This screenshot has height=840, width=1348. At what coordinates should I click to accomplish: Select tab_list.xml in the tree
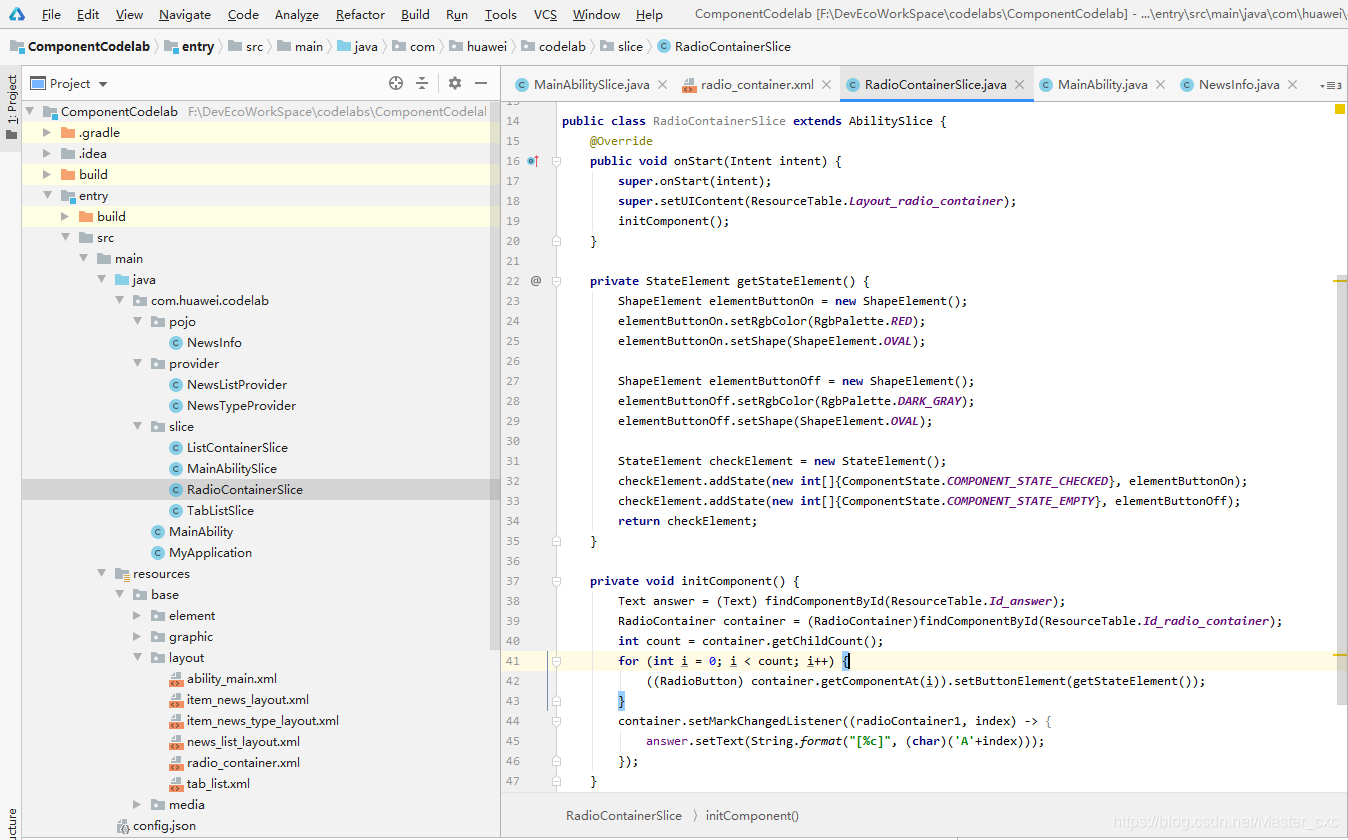coord(218,783)
